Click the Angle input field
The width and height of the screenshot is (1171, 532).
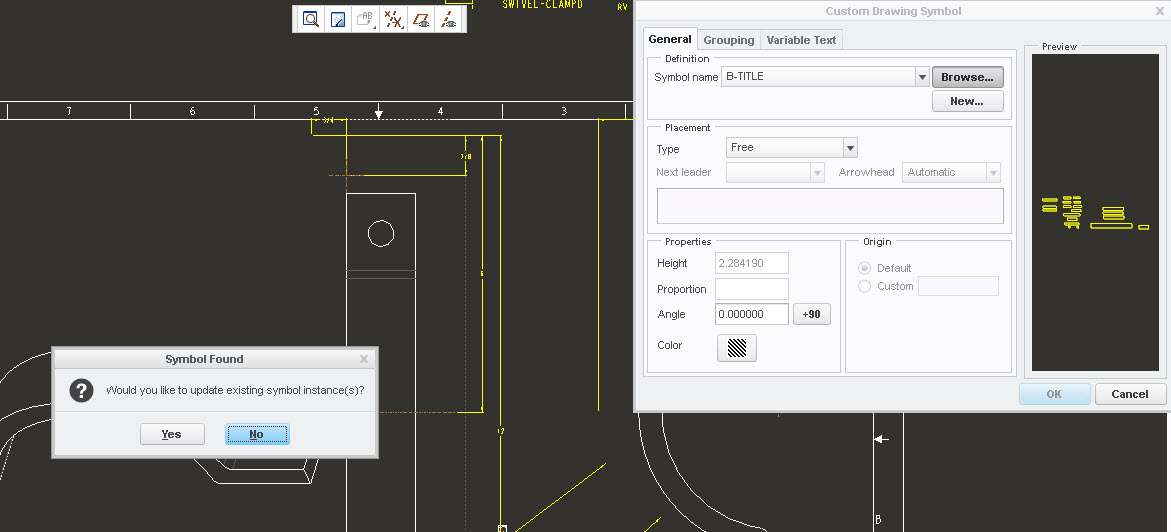click(x=751, y=315)
